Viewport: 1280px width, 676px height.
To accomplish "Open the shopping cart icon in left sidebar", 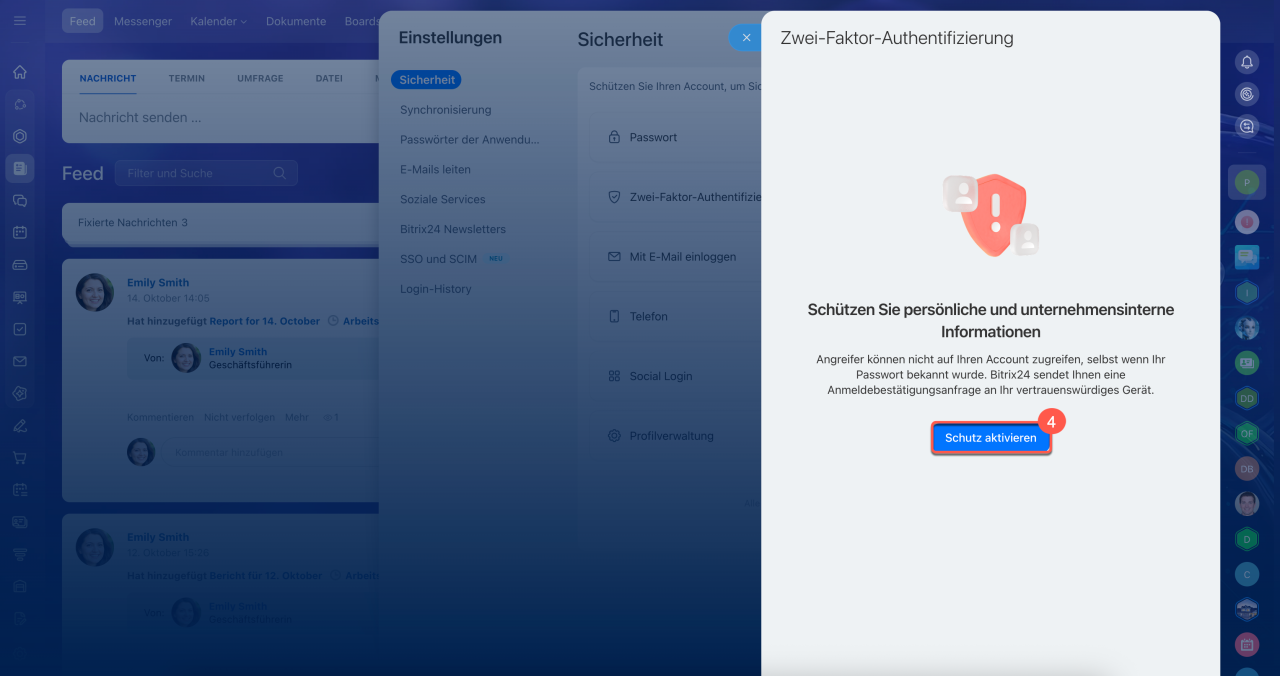I will pyautogui.click(x=20, y=457).
